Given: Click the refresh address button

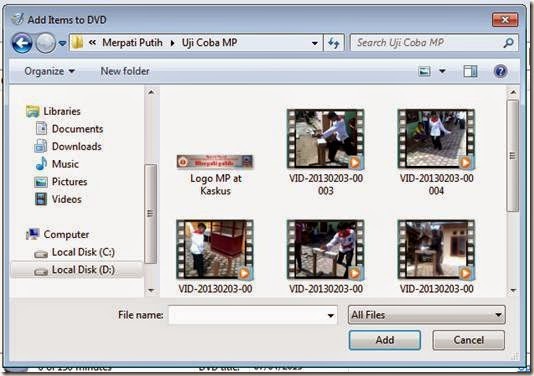Looking at the screenshot, I should pos(333,43).
